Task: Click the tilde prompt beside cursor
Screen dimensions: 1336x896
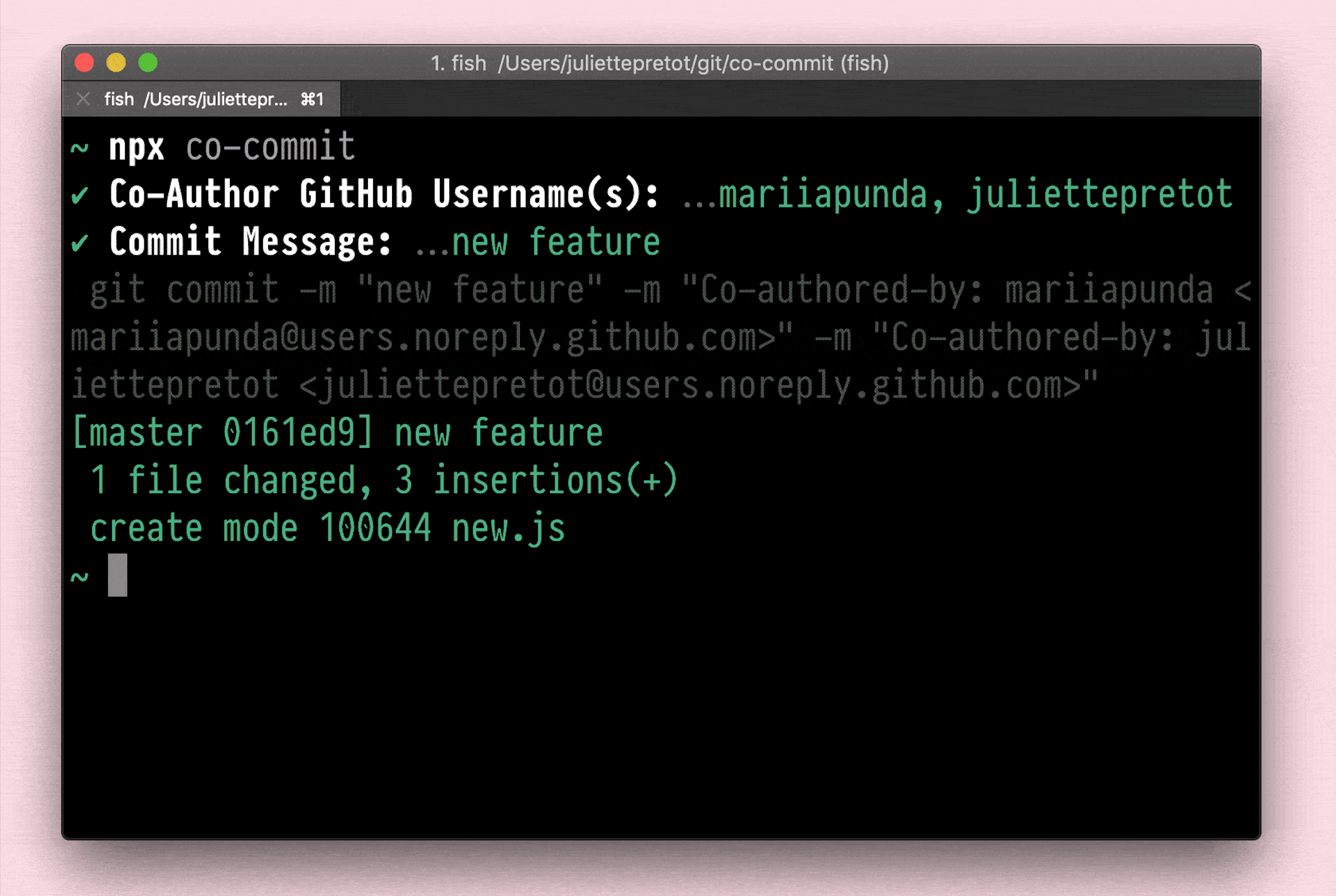Action: (80, 576)
